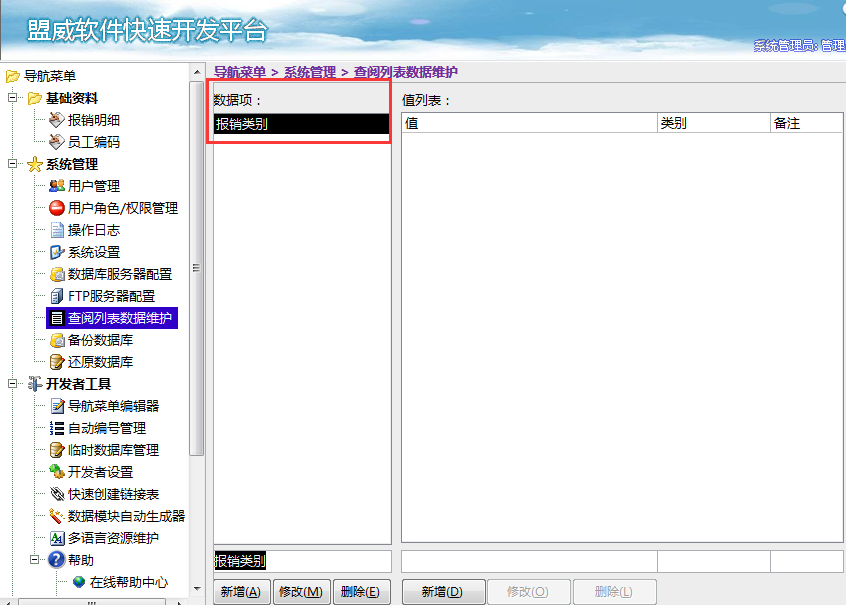Screen dimensions: 846x605
Task: Open 在线帮助中心 tree item
Action: pos(129,582)
